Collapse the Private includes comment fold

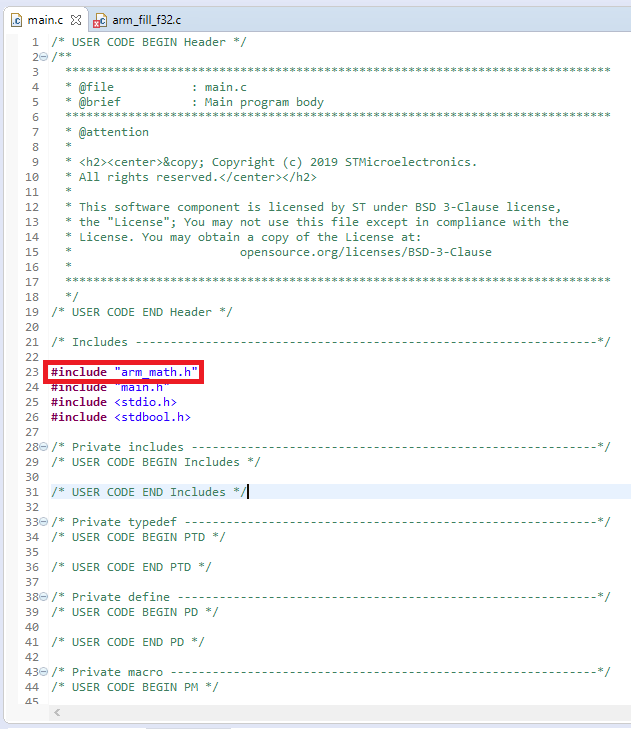(x=44, y=447)
